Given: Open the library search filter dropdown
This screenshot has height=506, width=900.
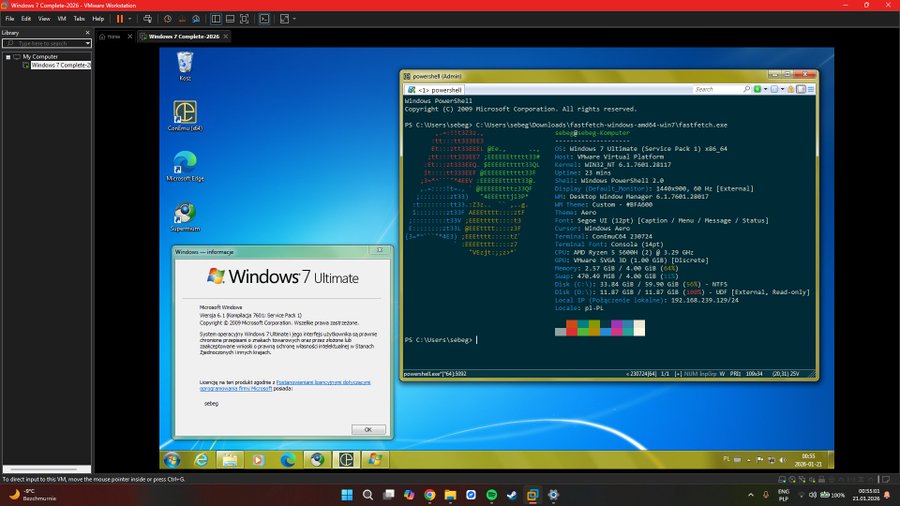Looking at the screenshot, I should [x=88, y=43].
